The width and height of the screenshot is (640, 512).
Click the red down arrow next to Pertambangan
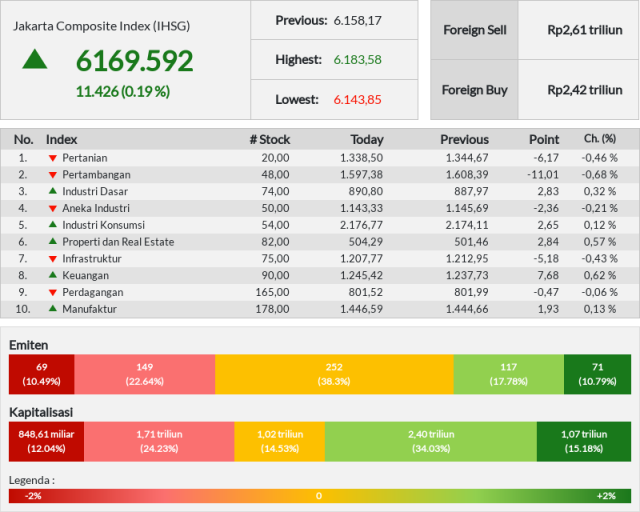[x=53, y=175]
